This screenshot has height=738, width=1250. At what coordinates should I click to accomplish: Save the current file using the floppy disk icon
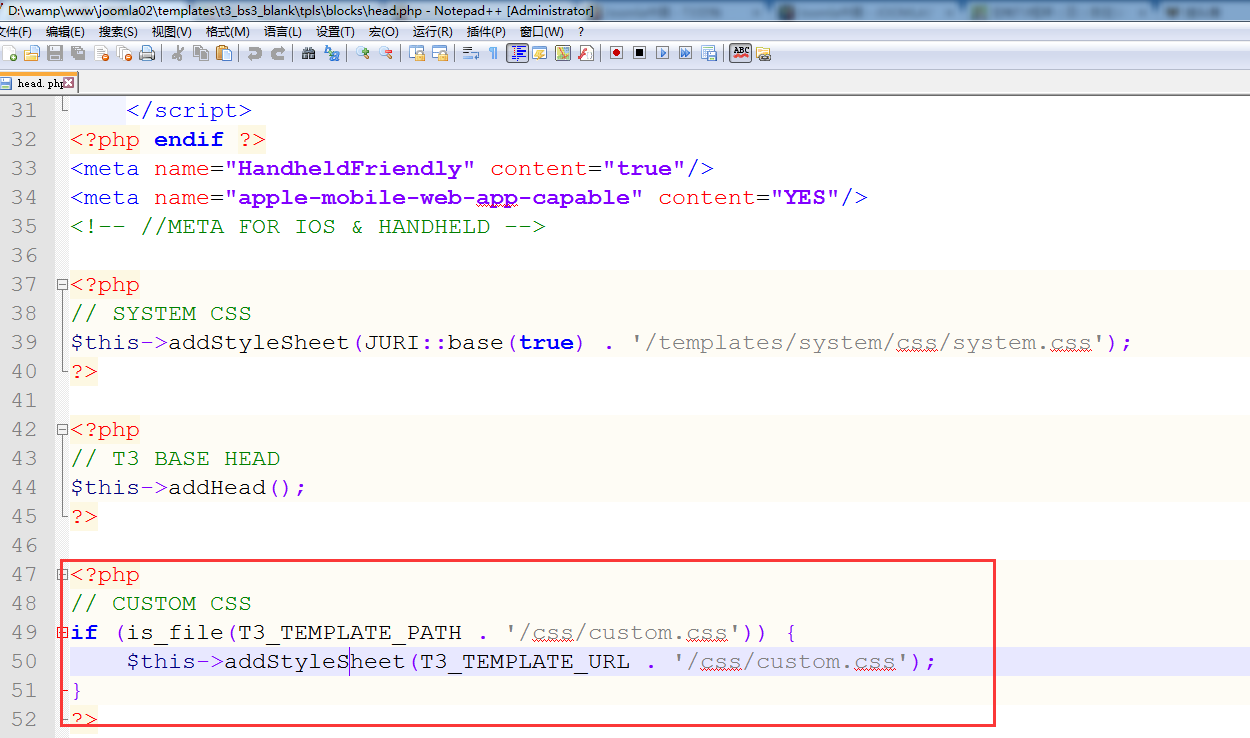[x=55, y=53]
